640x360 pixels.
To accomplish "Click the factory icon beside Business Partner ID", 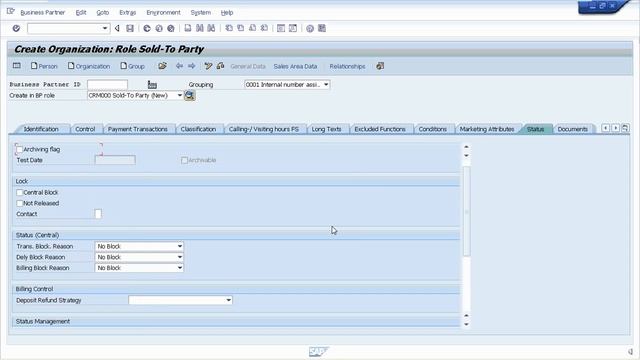I will 152,84.
